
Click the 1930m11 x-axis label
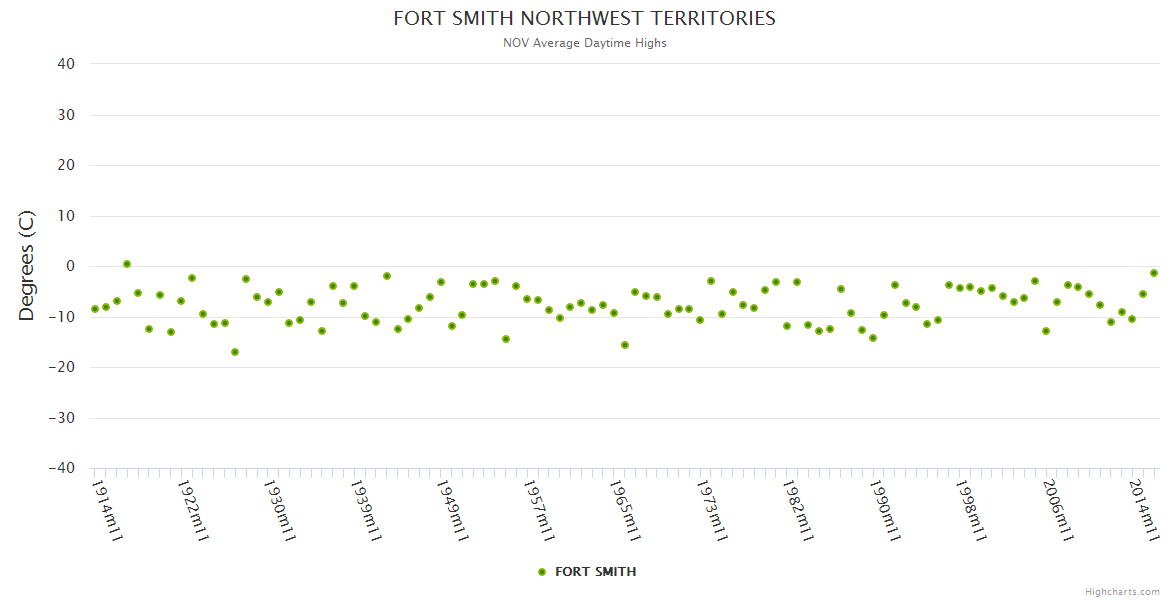pyautogui.click(x=280, y=510)
